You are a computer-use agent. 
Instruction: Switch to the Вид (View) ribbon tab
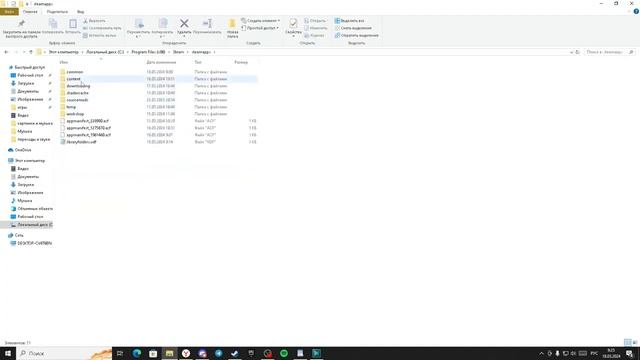pyautogui.click(x=80, y=12)
